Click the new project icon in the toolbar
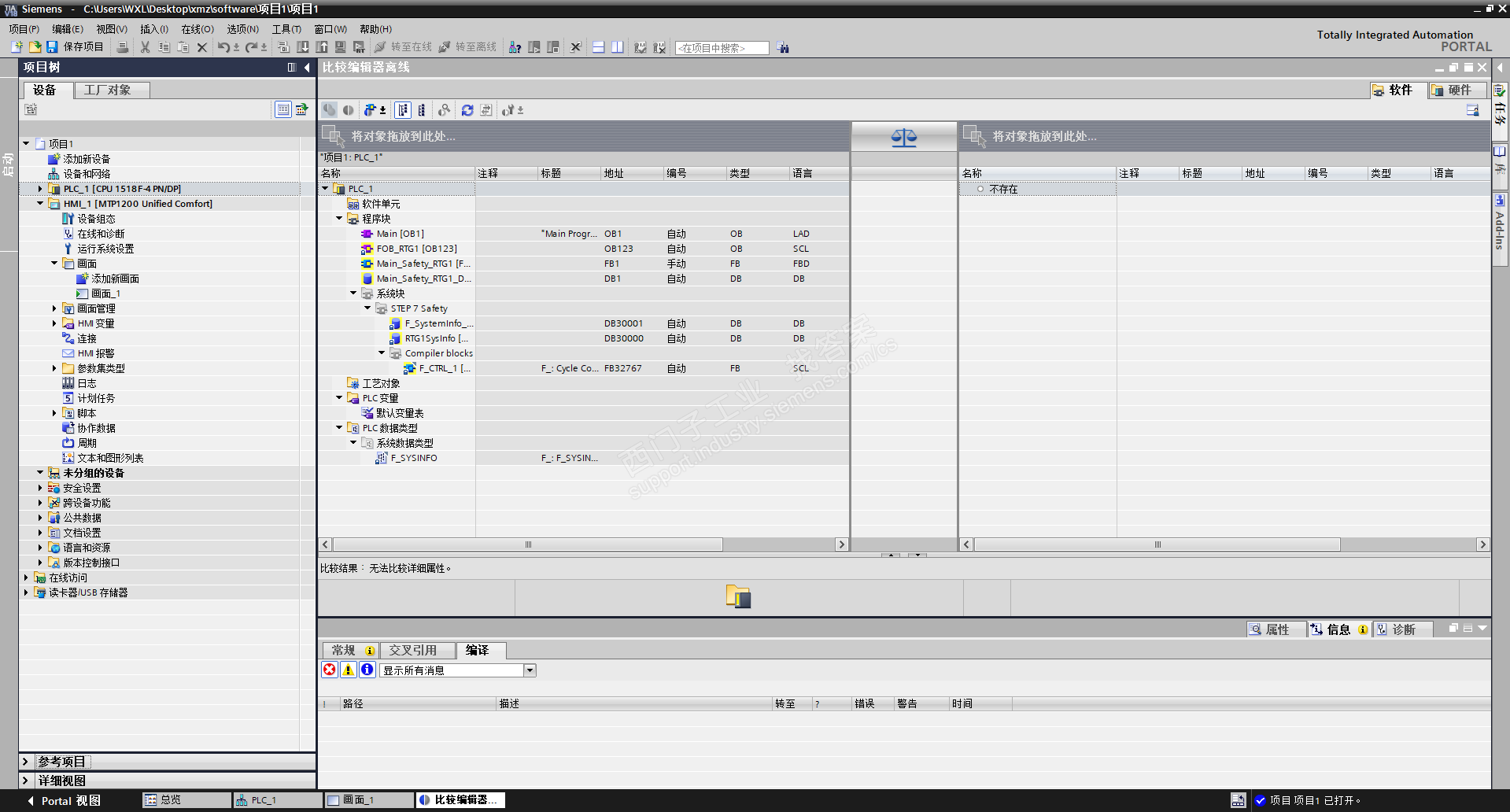Viewport: 1510px width, 812px height. (17, 47)
